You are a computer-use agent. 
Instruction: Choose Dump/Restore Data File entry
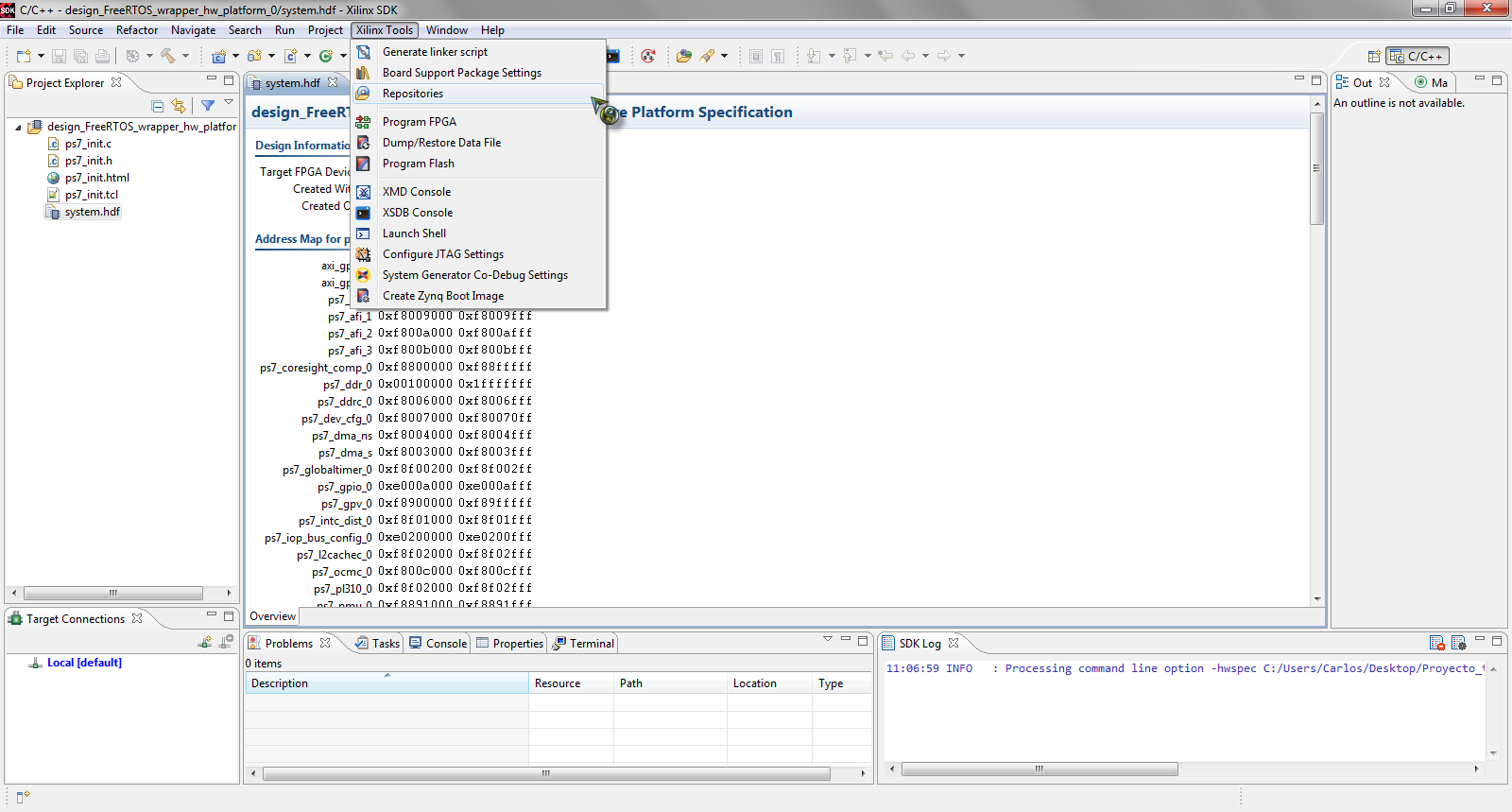pyautogui.click(x=478, y=143)
